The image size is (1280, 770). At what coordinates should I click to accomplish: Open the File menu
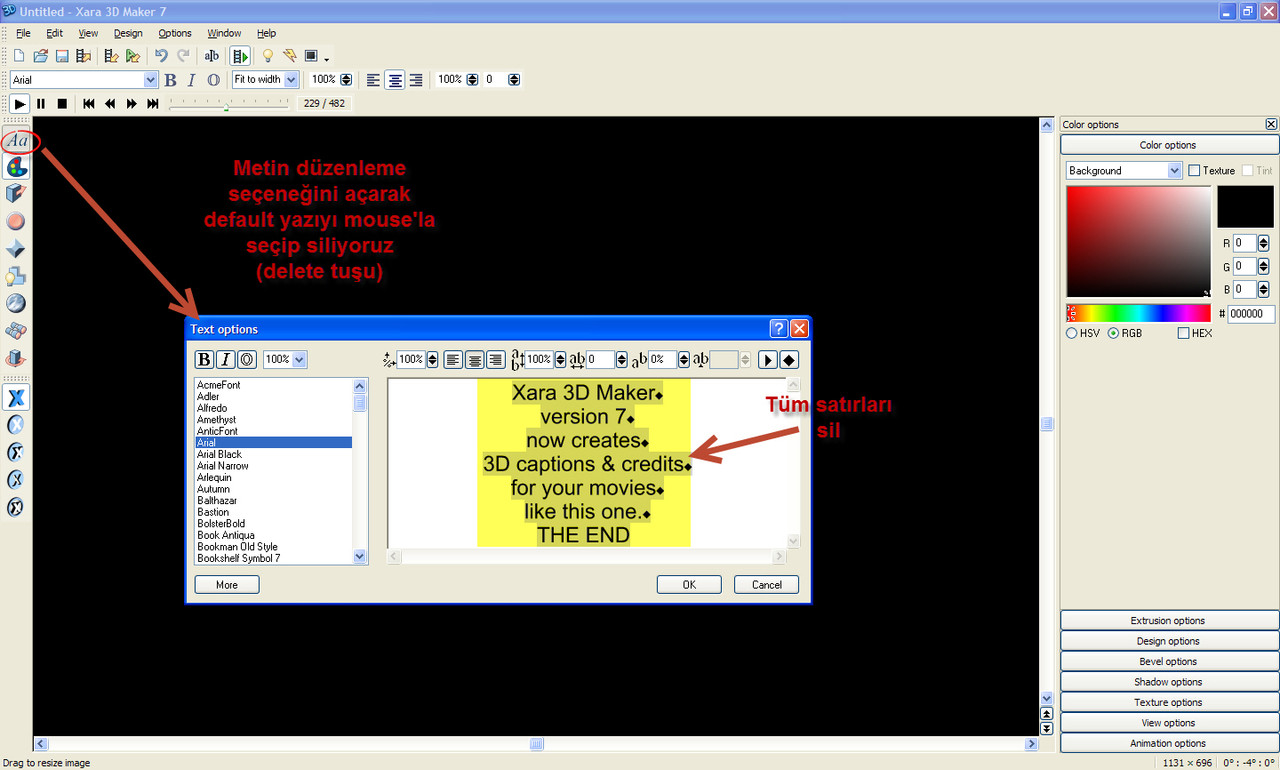point(23,33)
